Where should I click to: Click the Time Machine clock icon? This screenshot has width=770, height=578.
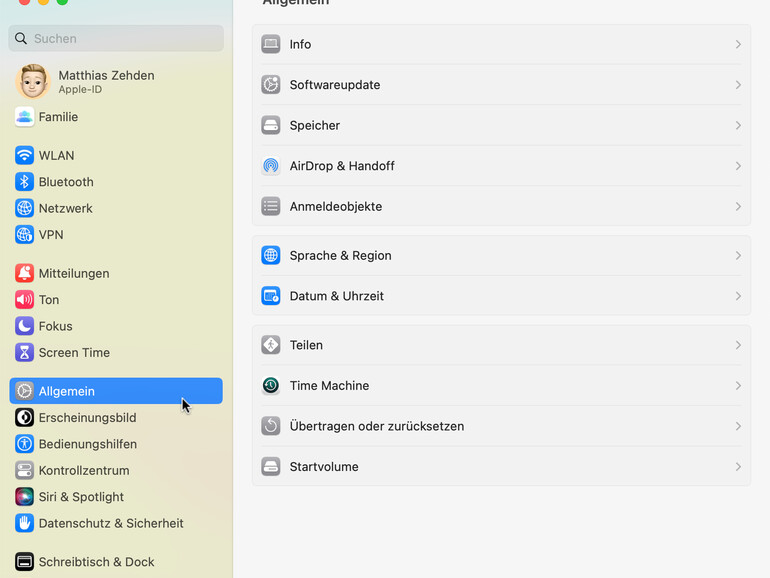pos(271,385)
